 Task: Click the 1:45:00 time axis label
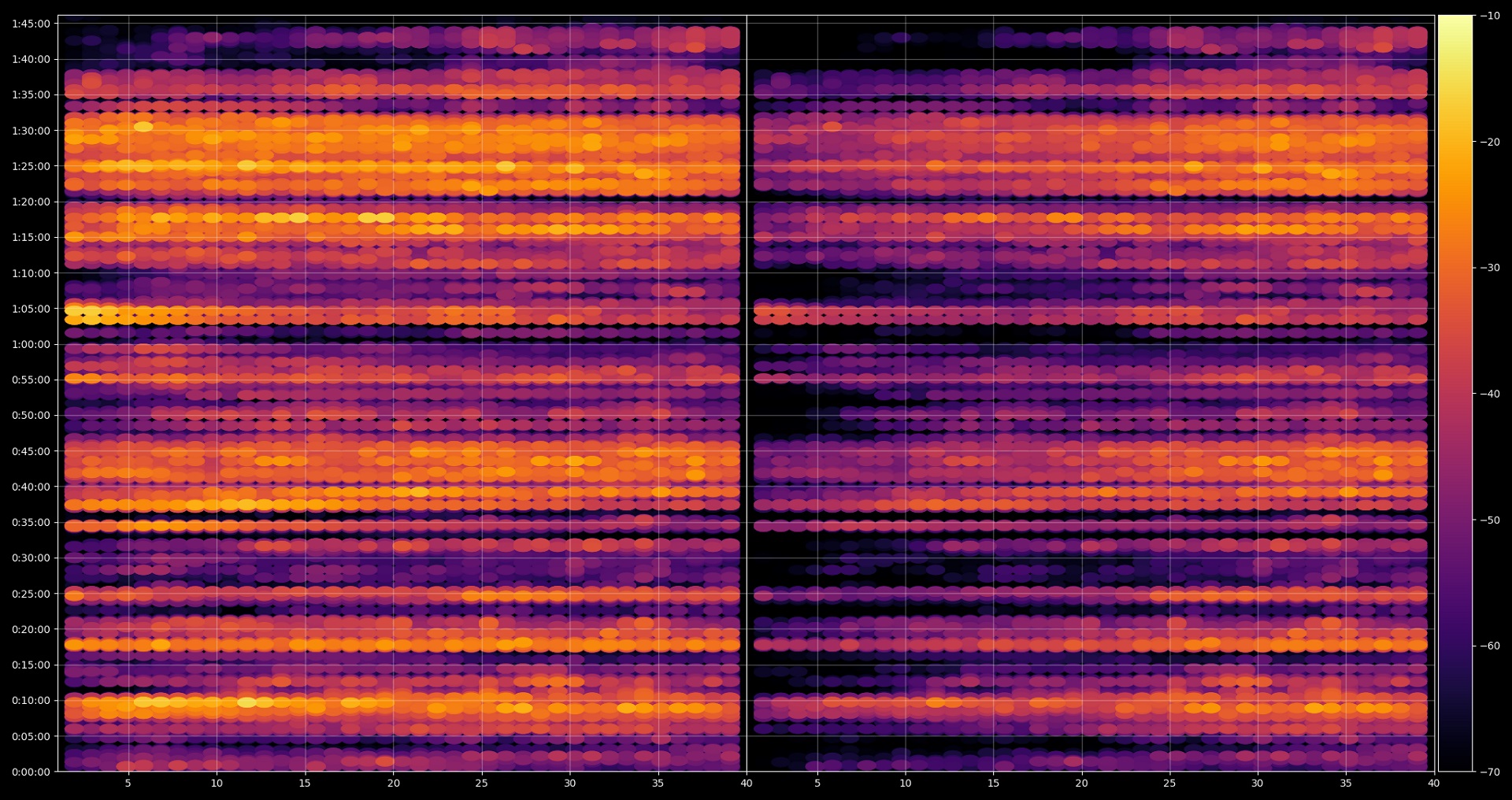pyautogui.click(x=31, y=24)
